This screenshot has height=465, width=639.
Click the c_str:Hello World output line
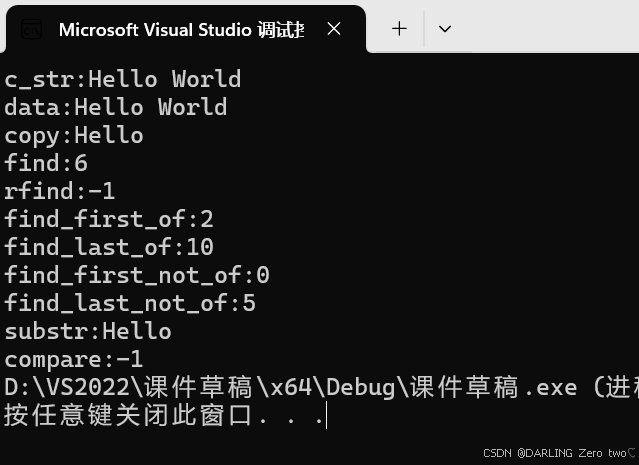click(123, 79)
